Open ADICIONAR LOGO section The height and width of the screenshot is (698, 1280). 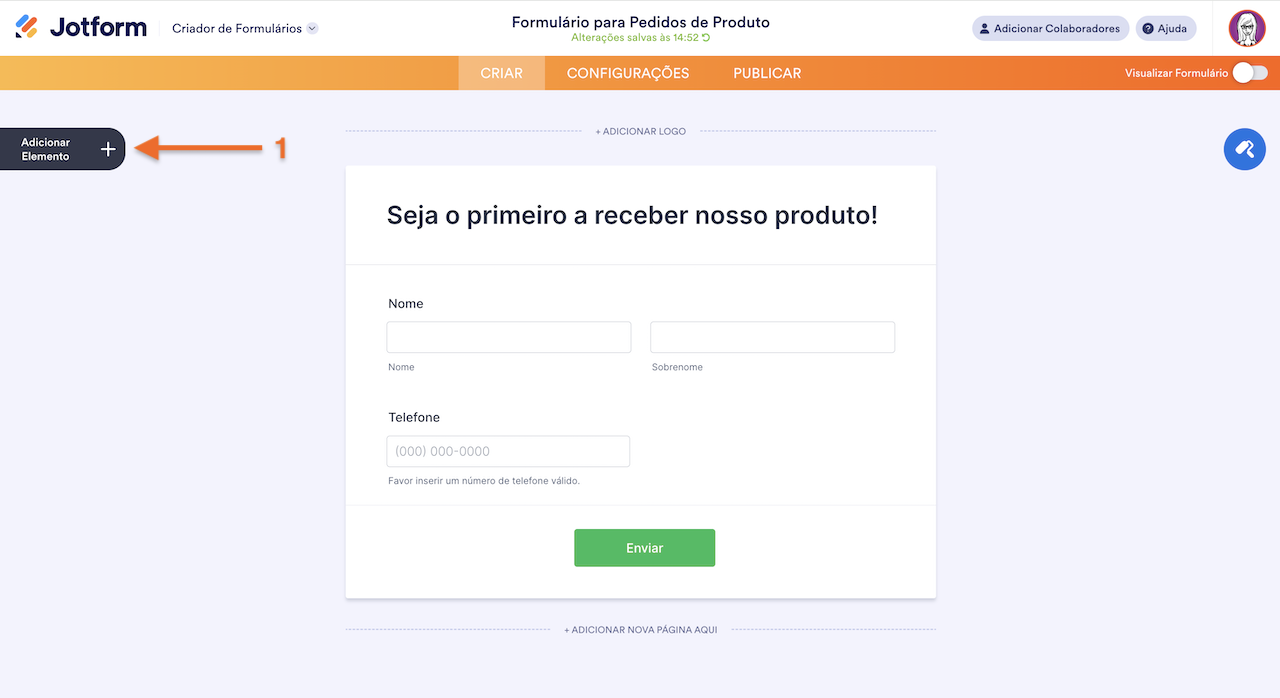pyautogui.click(x=640, y=130)
